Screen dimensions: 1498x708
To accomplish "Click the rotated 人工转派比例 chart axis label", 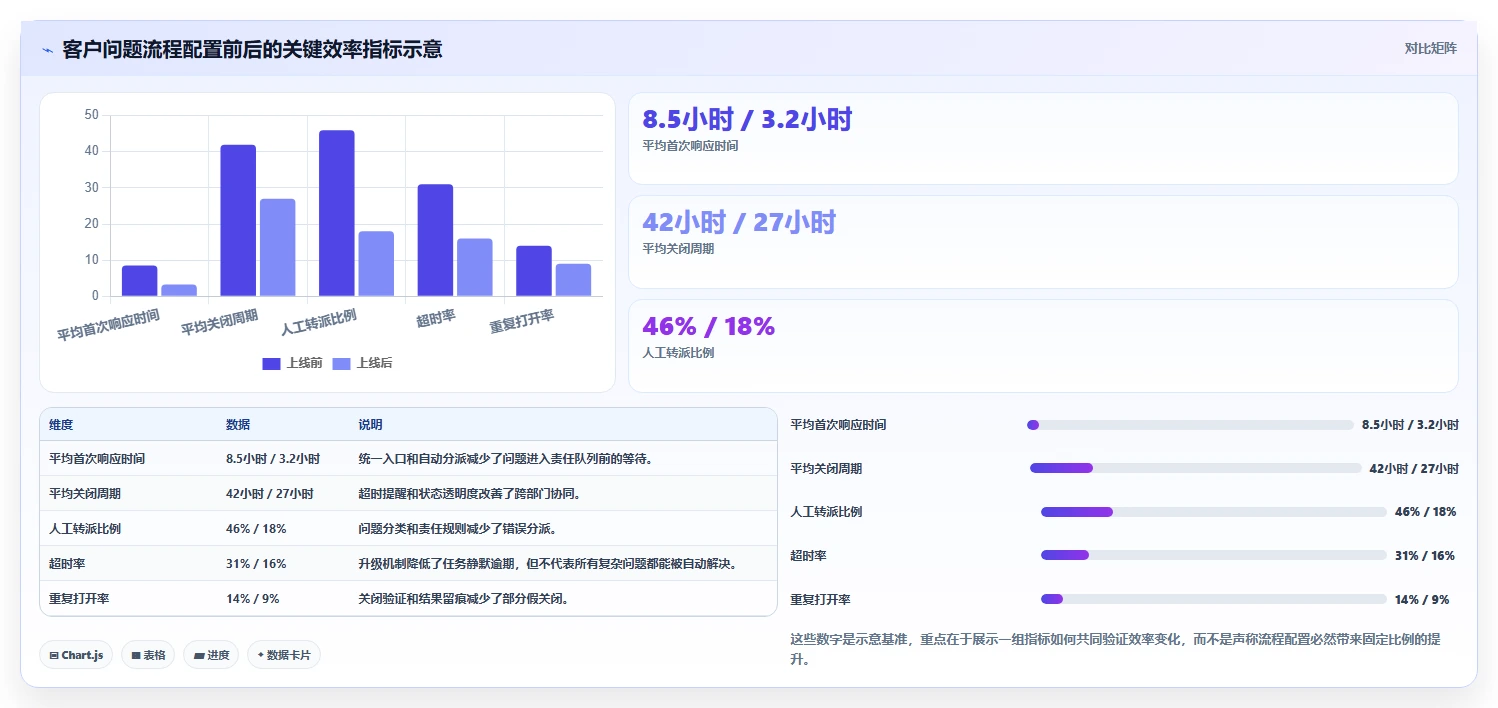I will coord(319,322).
